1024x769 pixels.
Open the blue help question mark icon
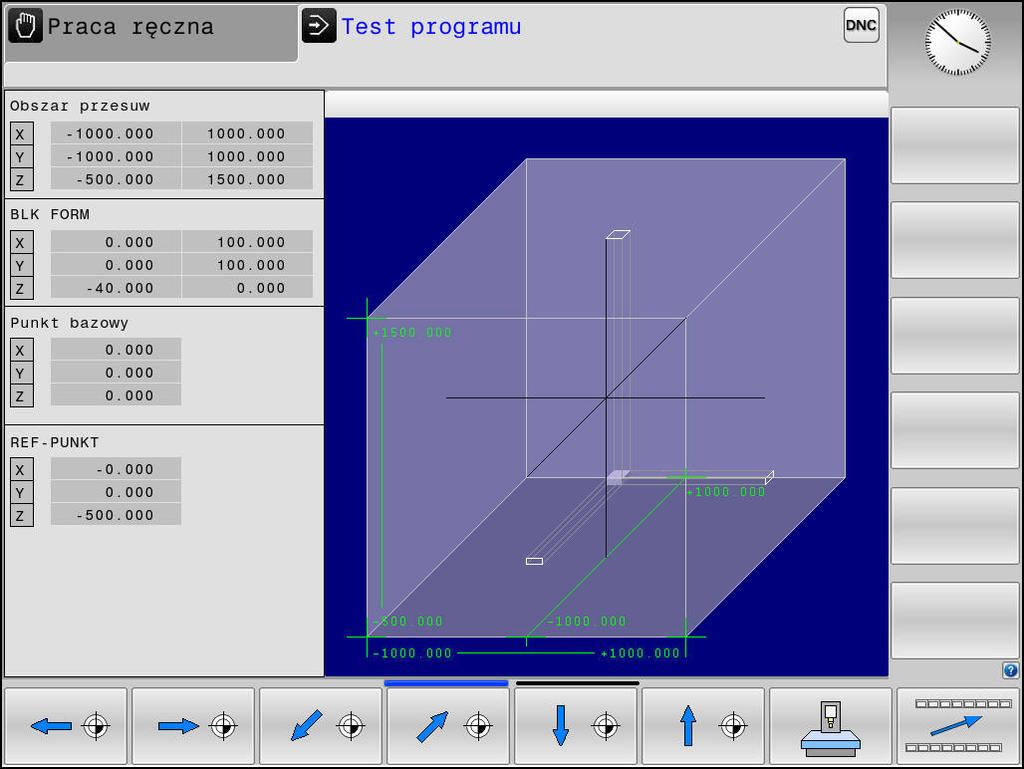[x=1010, y=670]
